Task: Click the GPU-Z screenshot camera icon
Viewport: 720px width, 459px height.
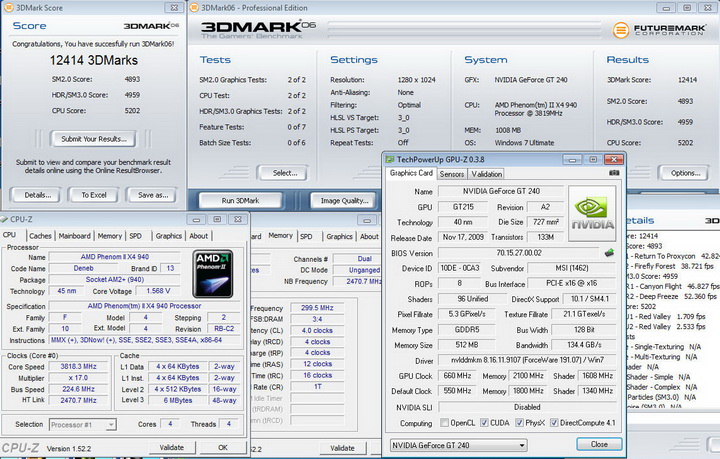Action: point(614,173)
